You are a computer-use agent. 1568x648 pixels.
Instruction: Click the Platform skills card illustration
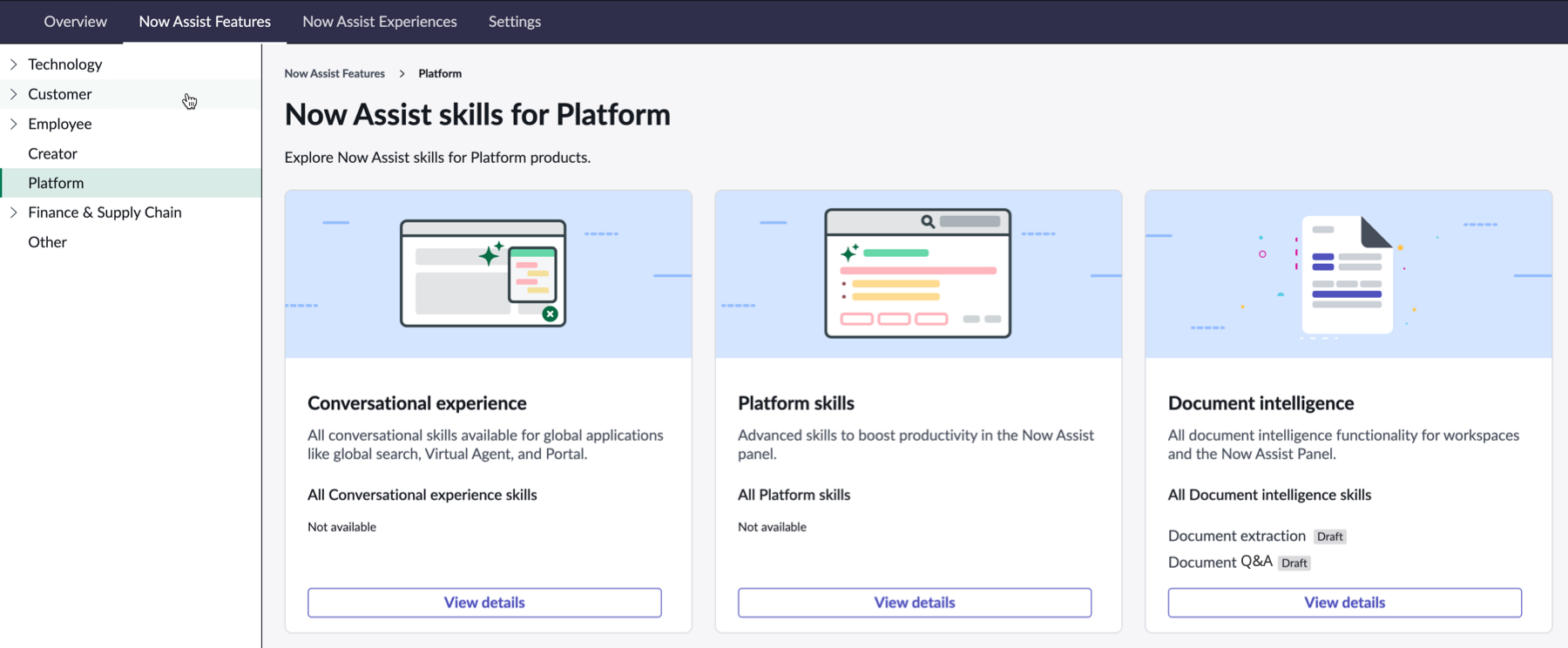(918, 274)
